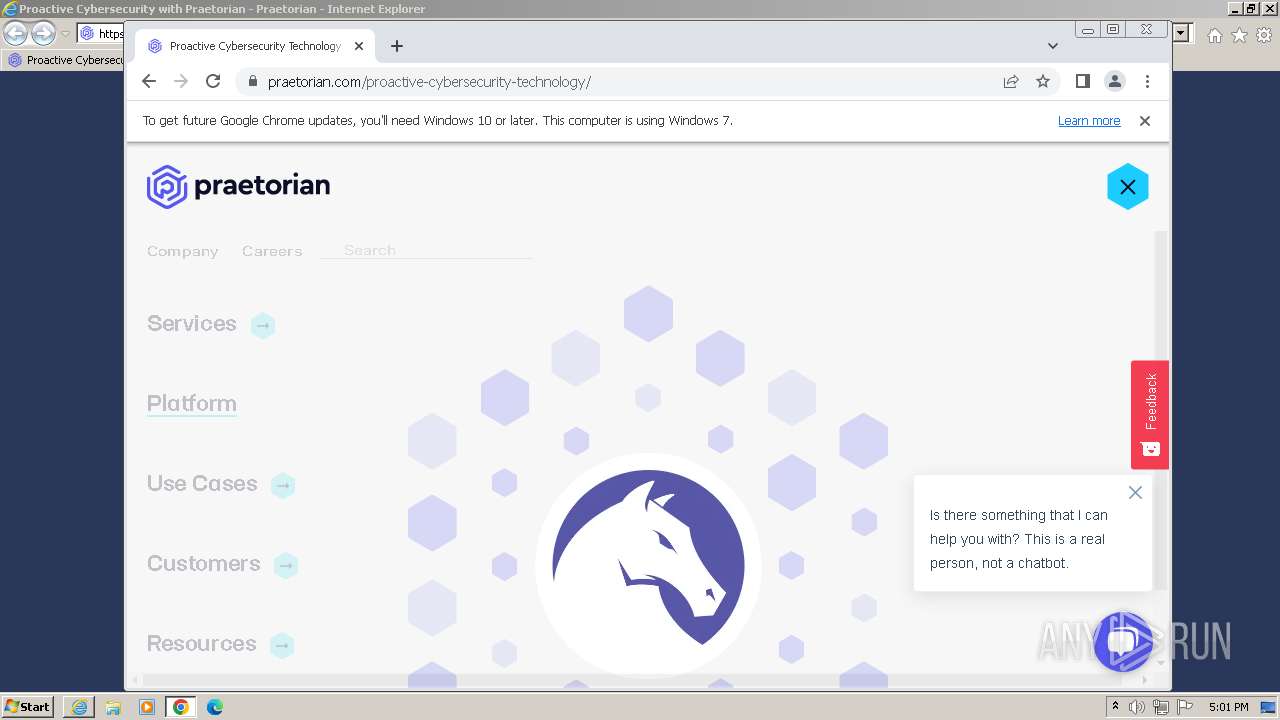Go forward in Chrome
This screenshot has height=720, width=1280.
click(x=181, y=81)
